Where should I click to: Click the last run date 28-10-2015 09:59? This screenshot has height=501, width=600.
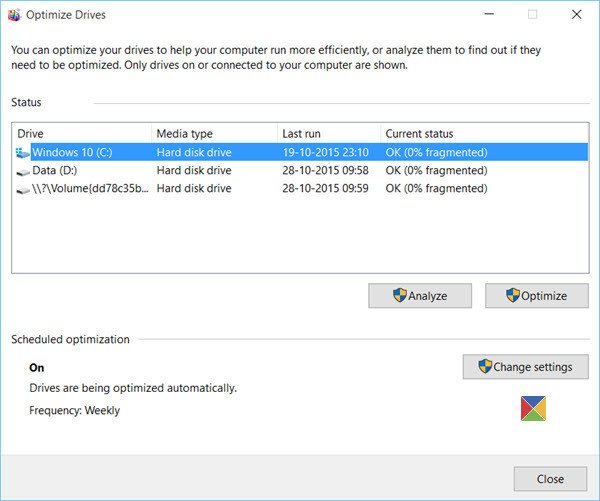pyautogui.click(x=326, y=188)
